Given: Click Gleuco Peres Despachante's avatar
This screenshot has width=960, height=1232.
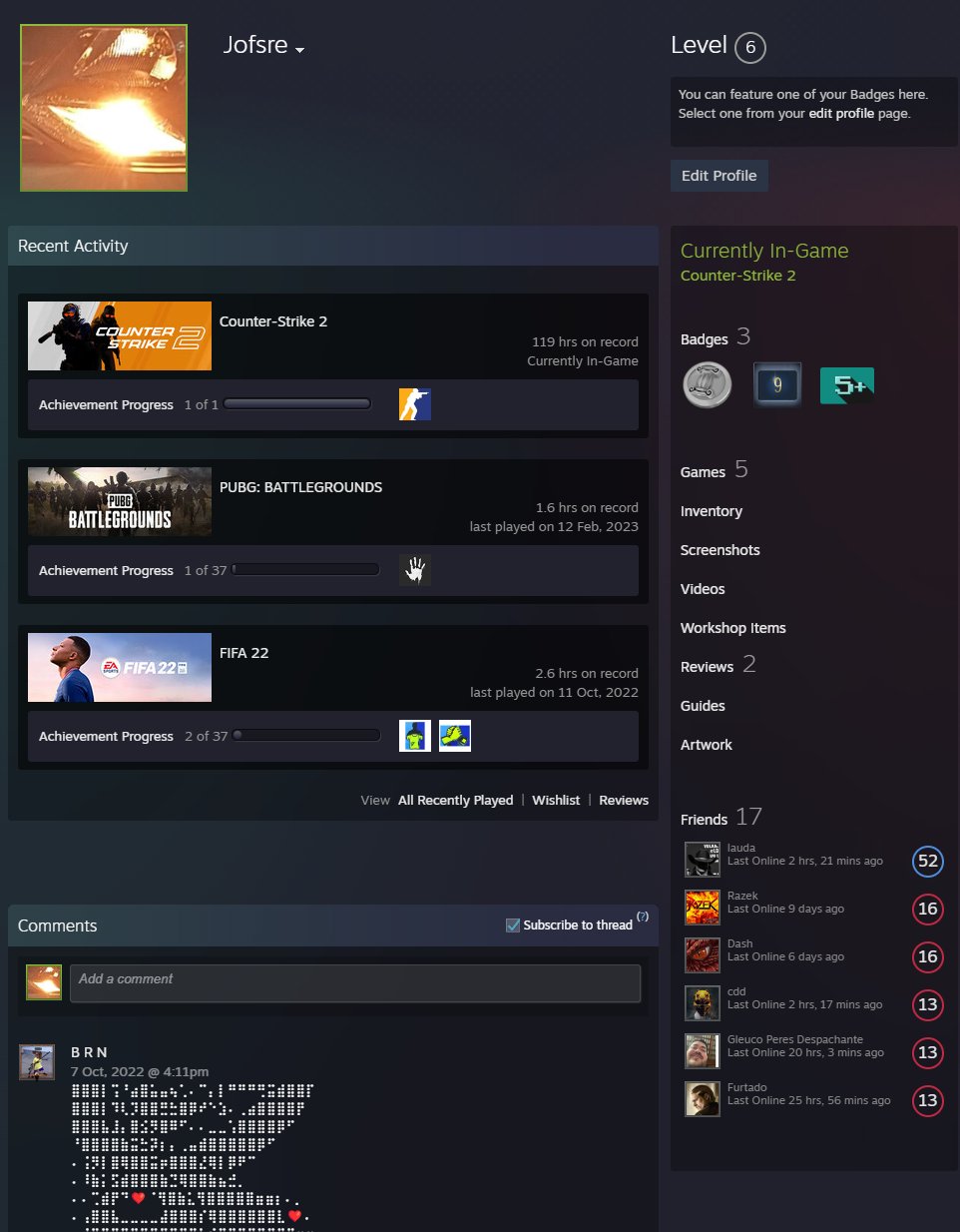Looking at the screenshot, I should click(703, 1051).
